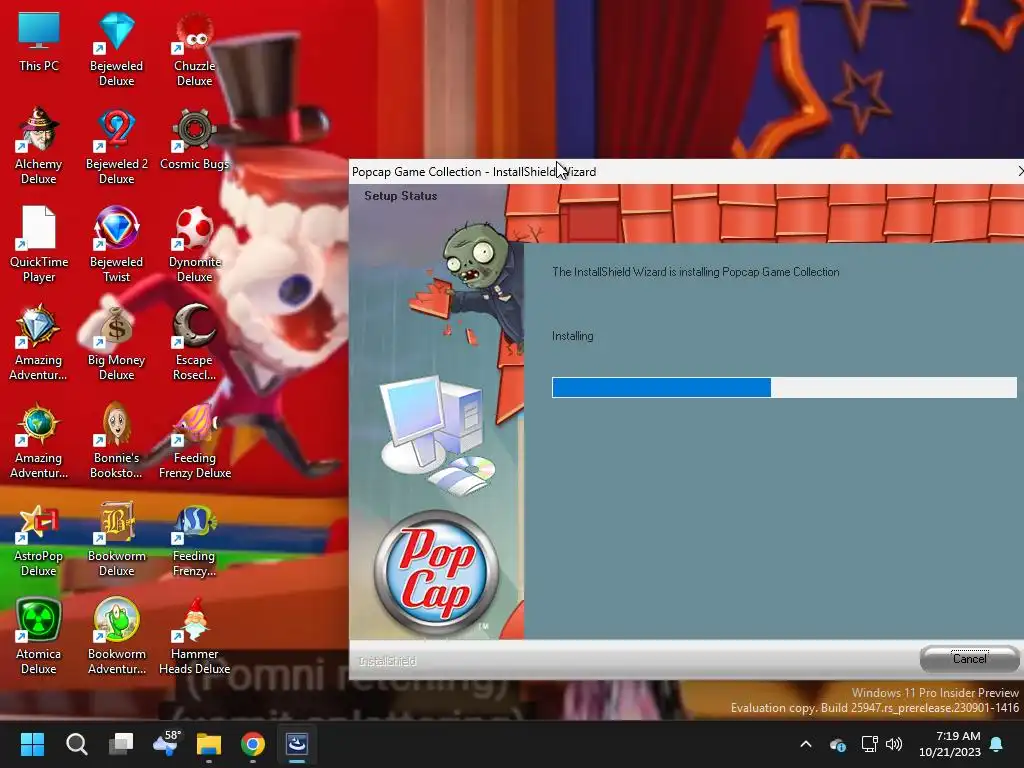Click the OneDrive tray icon
1024x768 pixels.
[838, 744]
